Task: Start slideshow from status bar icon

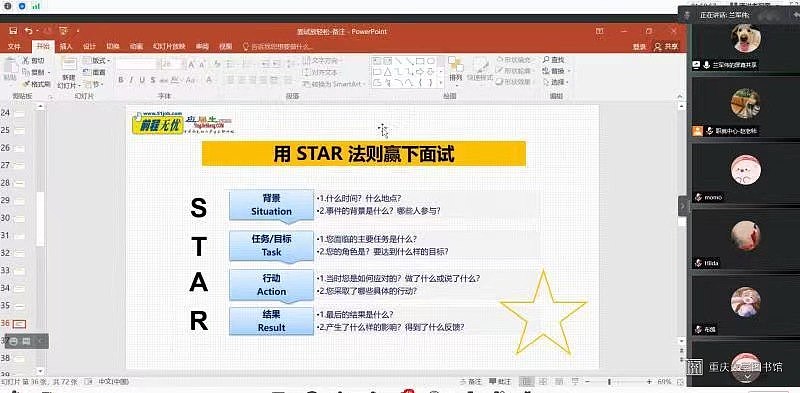Action: point(576,382)
